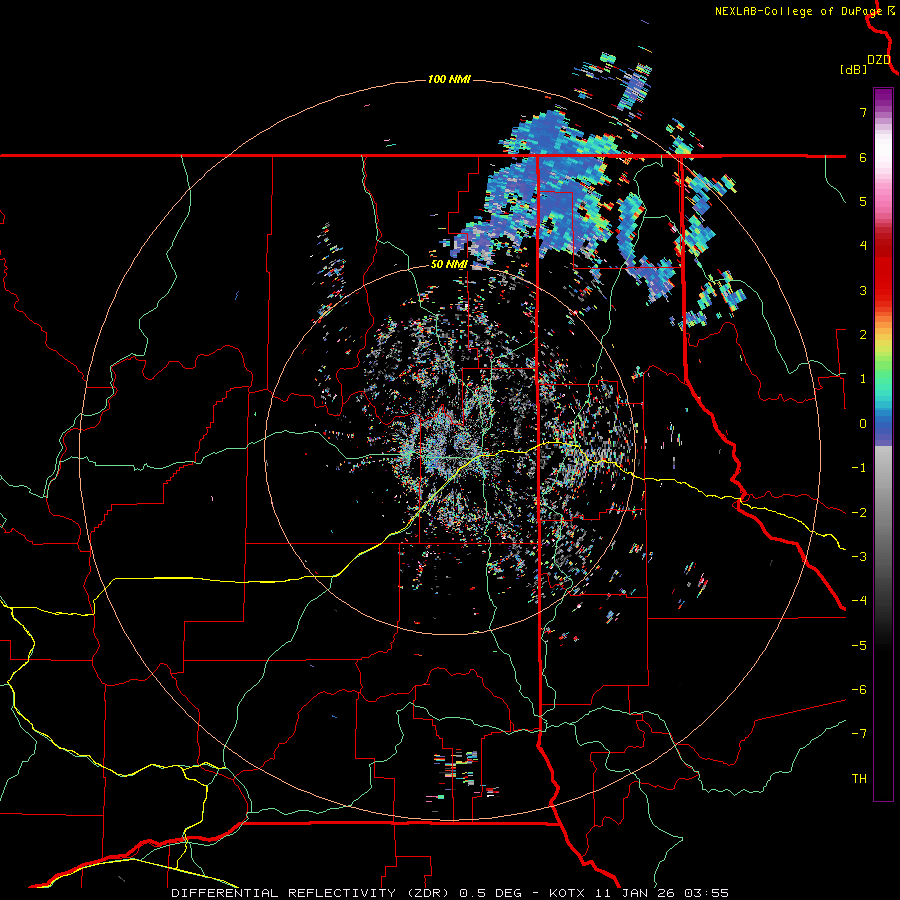Viewport: 900px width, 900px height.
Task: Click the minus 5 tick label on the scale
Action: pos(859,646)
